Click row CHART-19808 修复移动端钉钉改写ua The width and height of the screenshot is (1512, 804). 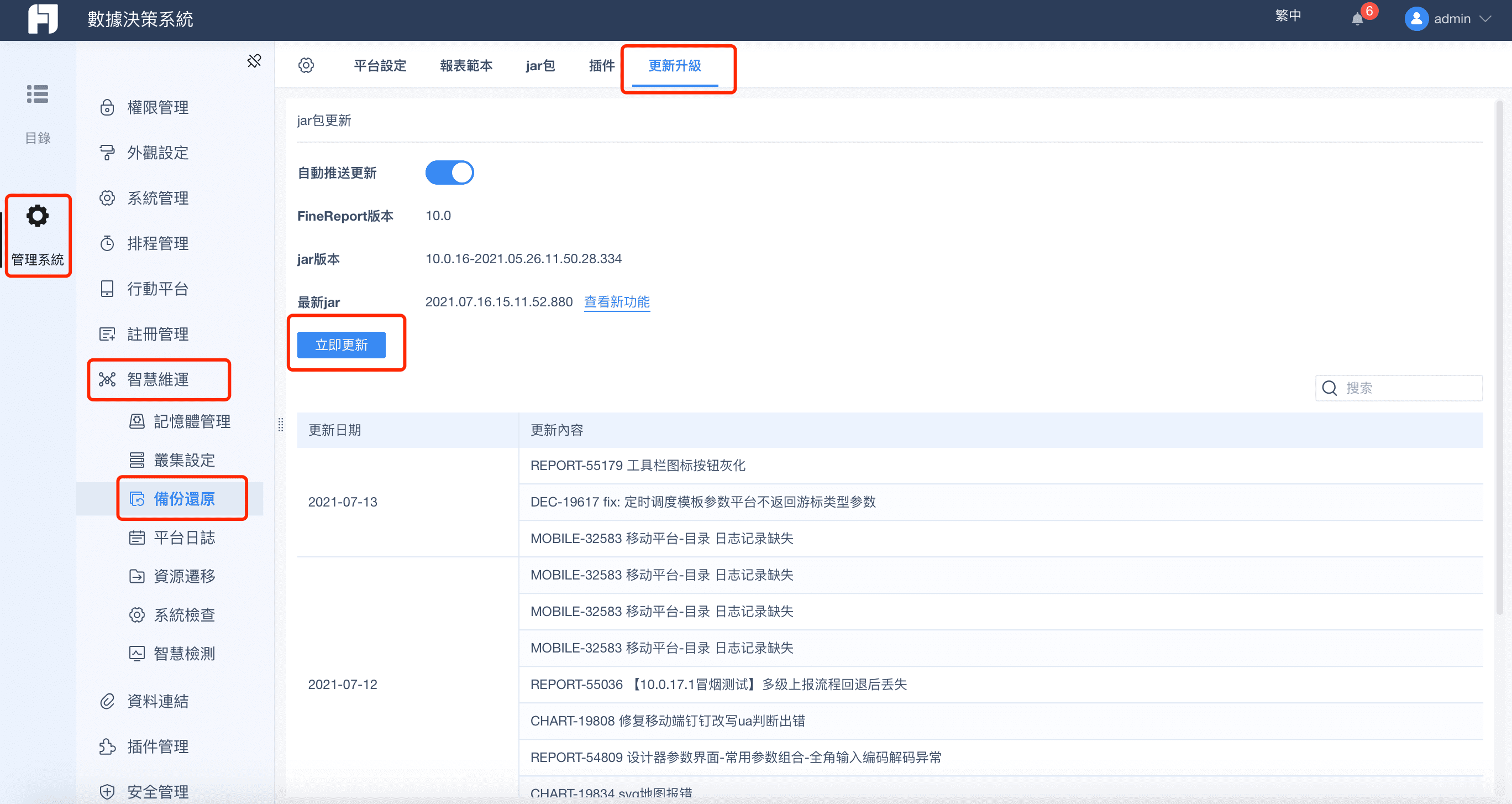(1001, 721)
